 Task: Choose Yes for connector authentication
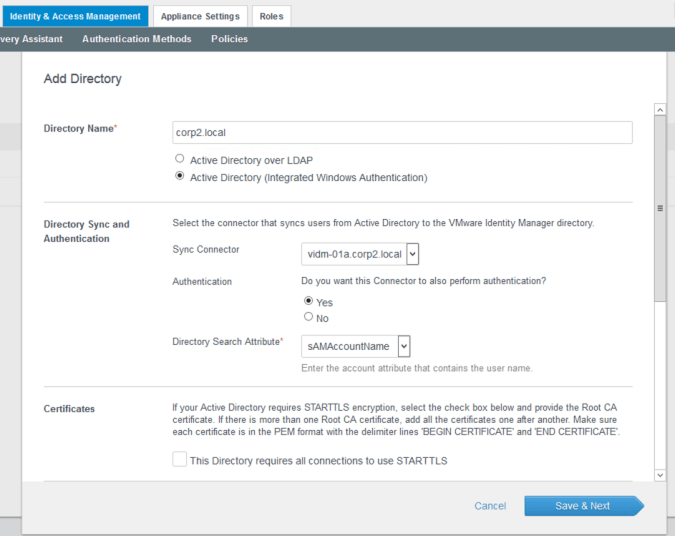click(309, 301)
